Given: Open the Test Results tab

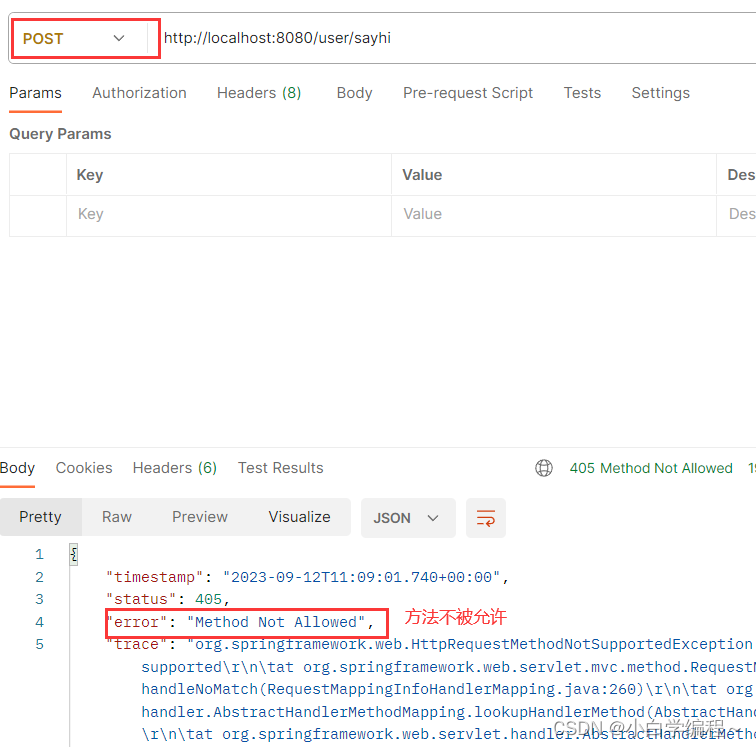Looking at the screenshot, I should pyautogui.click(x=281, y=468).
